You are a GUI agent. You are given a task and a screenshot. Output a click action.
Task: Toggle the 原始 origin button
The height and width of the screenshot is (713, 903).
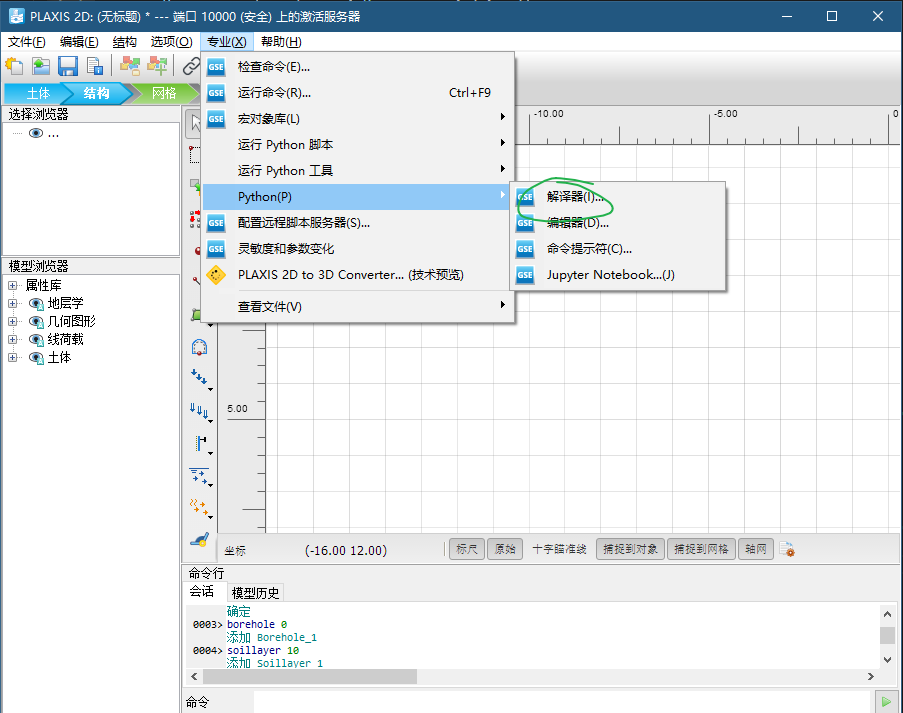click(x=505, y=549)
